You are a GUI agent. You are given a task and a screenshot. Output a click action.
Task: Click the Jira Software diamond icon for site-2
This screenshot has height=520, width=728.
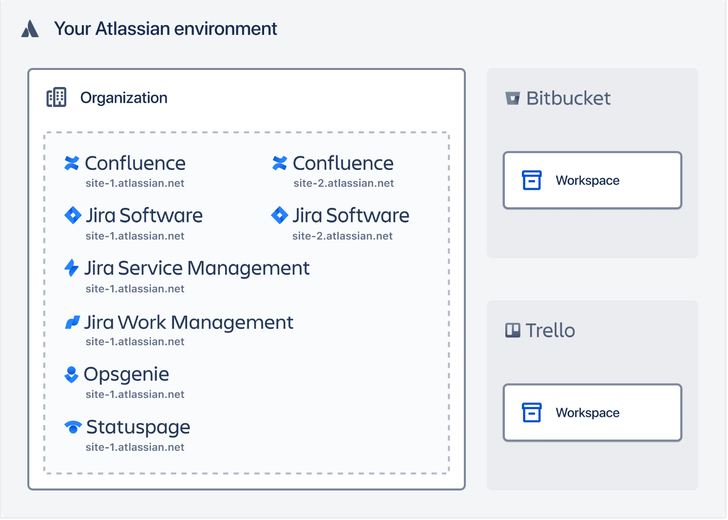coord(279,215)
